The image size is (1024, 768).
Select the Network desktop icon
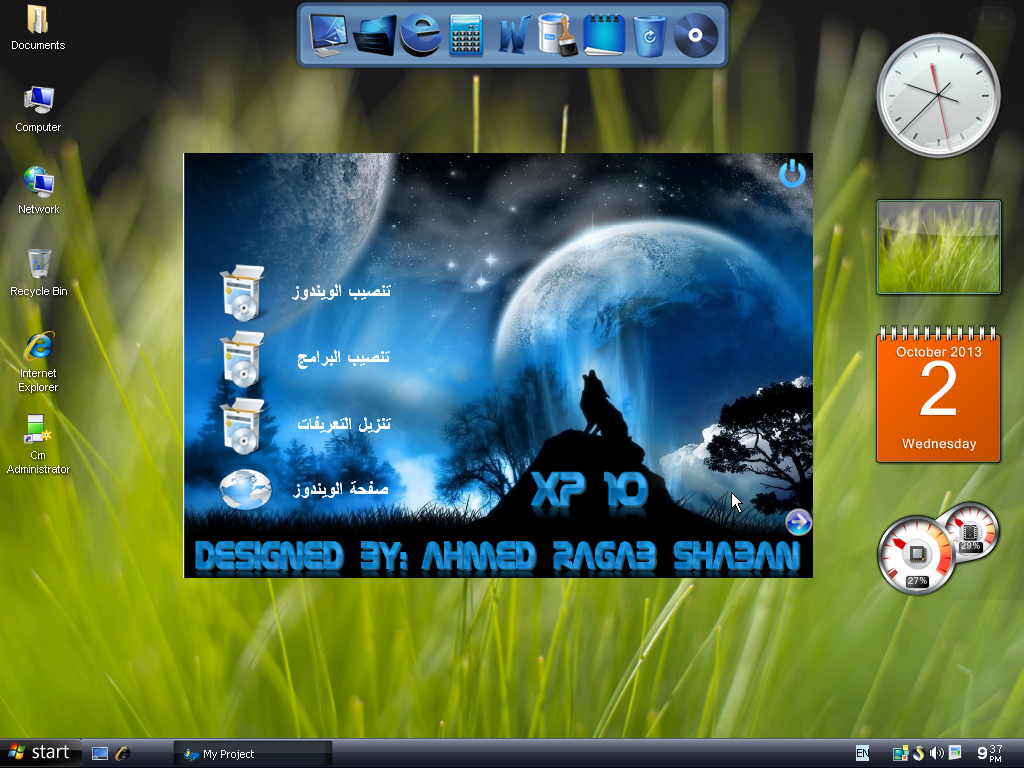pos(38,191)
